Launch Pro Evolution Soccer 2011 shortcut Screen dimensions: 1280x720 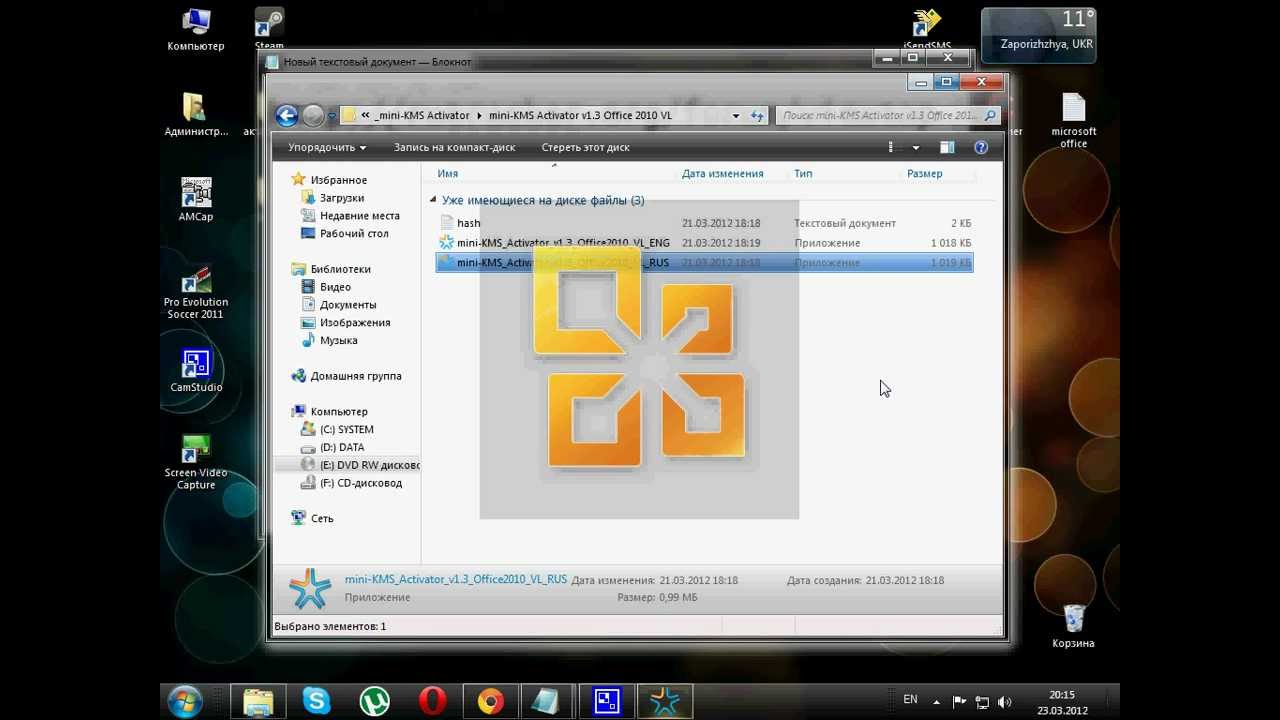coord(196,292)
